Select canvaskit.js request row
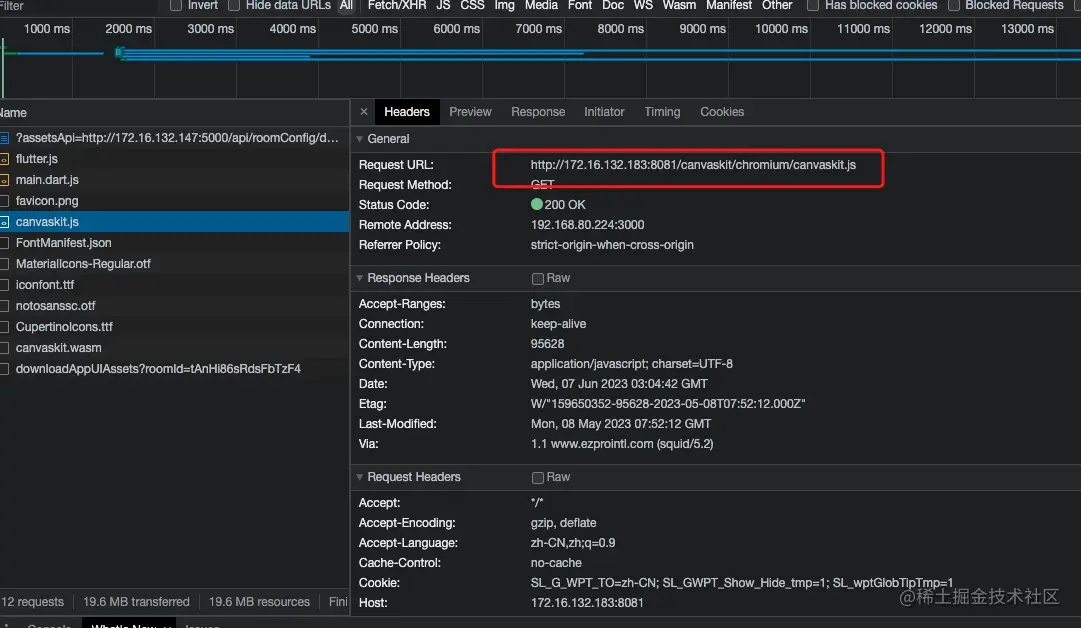 pyautogui.click(x=174, y=222)
